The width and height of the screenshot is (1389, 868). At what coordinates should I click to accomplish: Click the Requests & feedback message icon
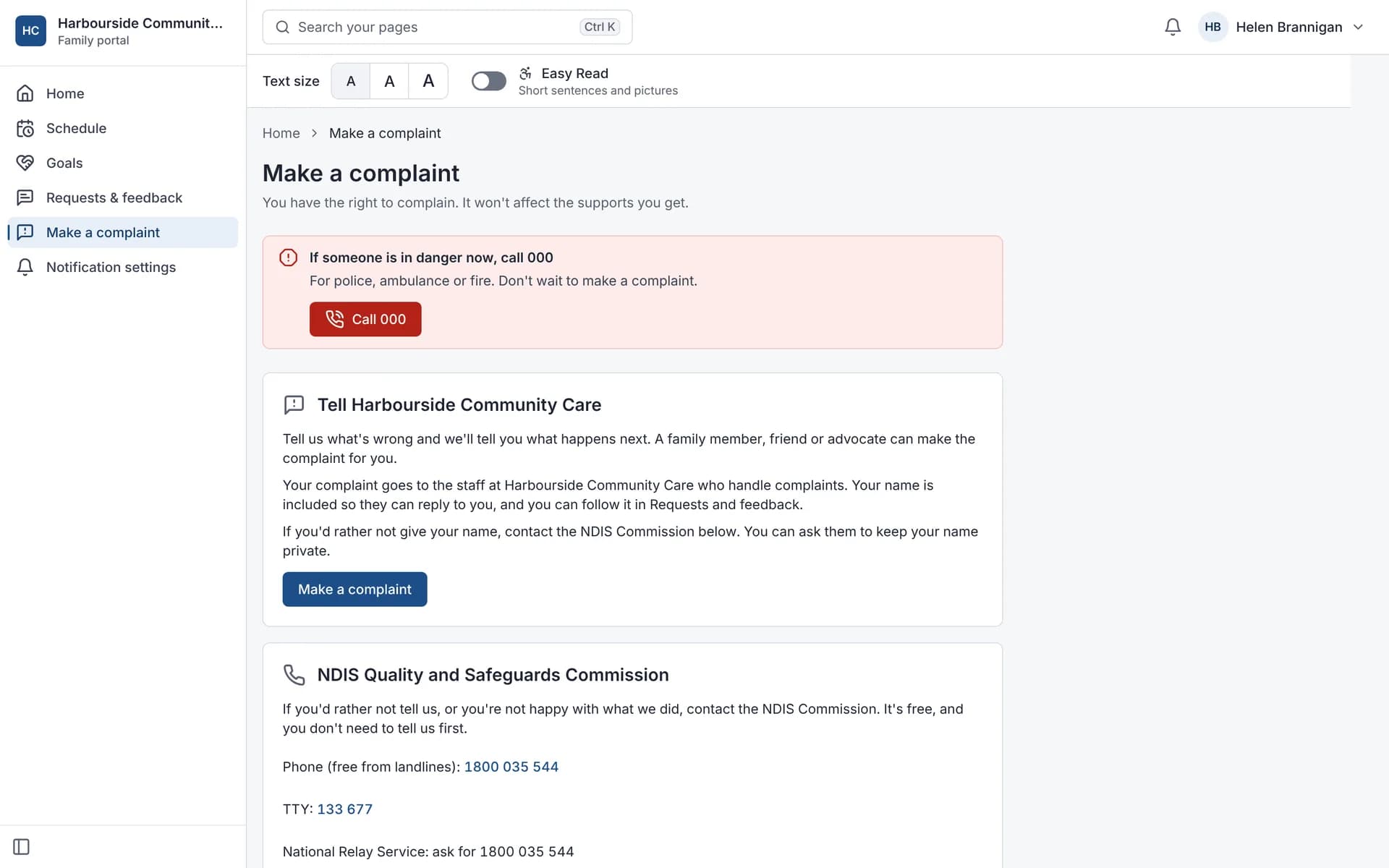(x=25, y=197)
